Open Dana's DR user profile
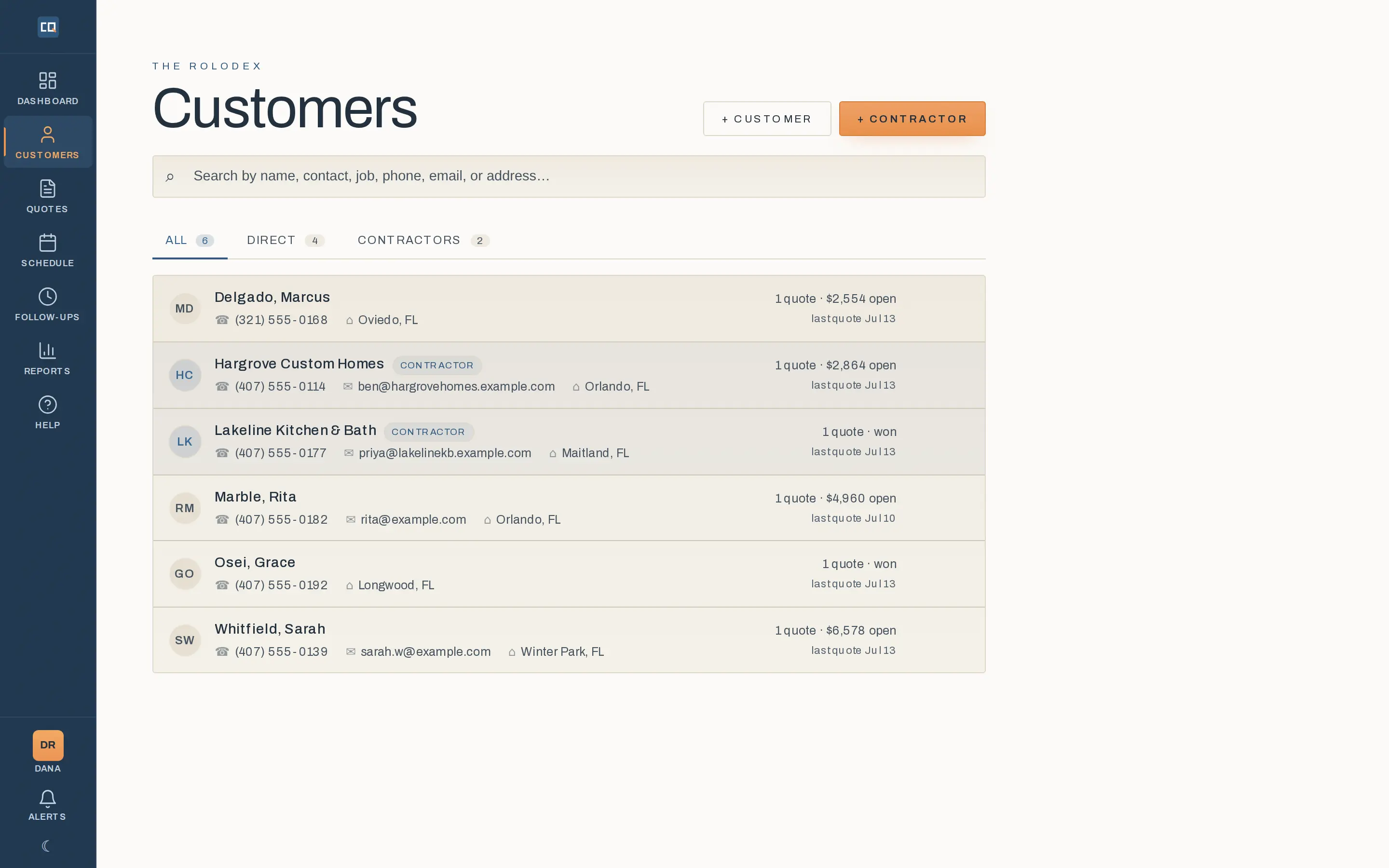The height and width of the screenshot is (868, 1389). pos(48,751)
